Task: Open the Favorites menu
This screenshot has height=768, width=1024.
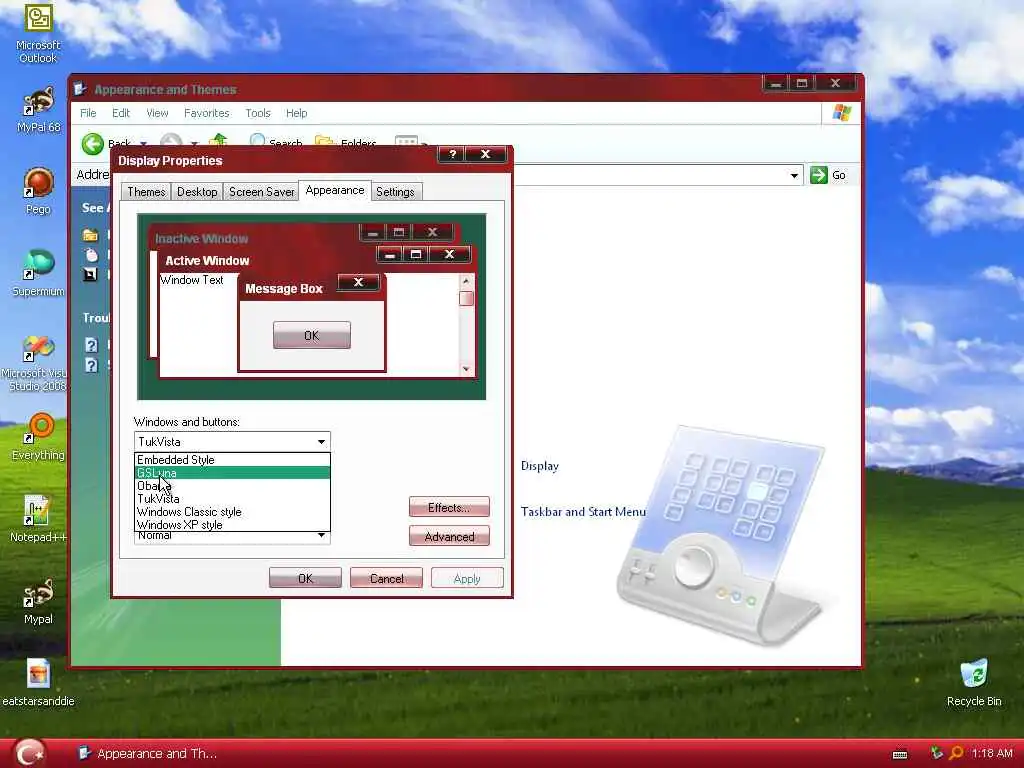Action: (x=206, y=113)
